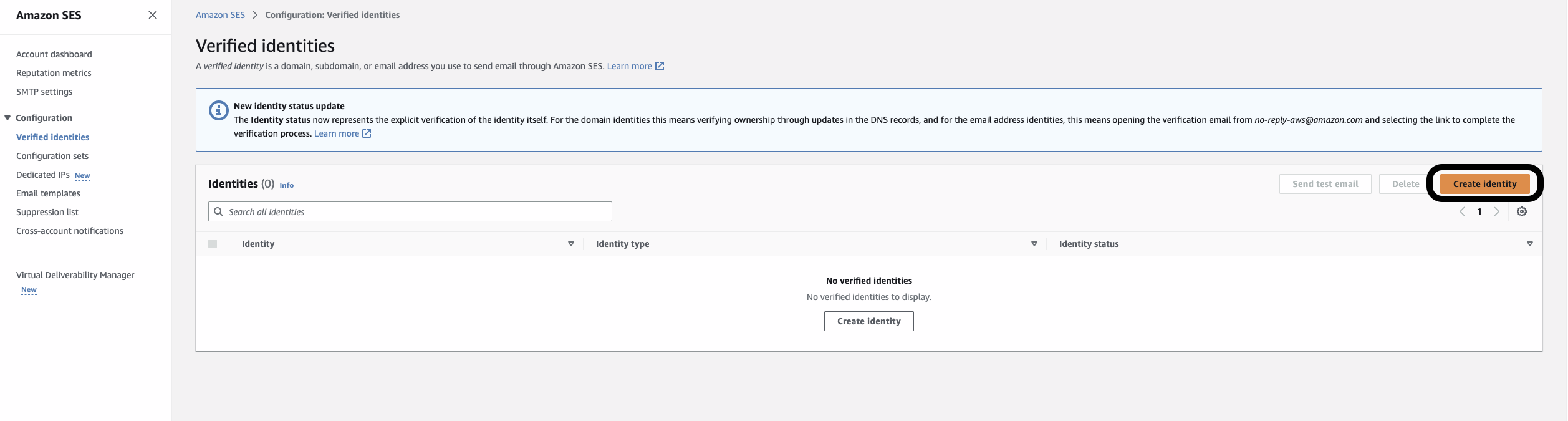Close the Amazon SES navigation panel

click(x=153, y=15)
